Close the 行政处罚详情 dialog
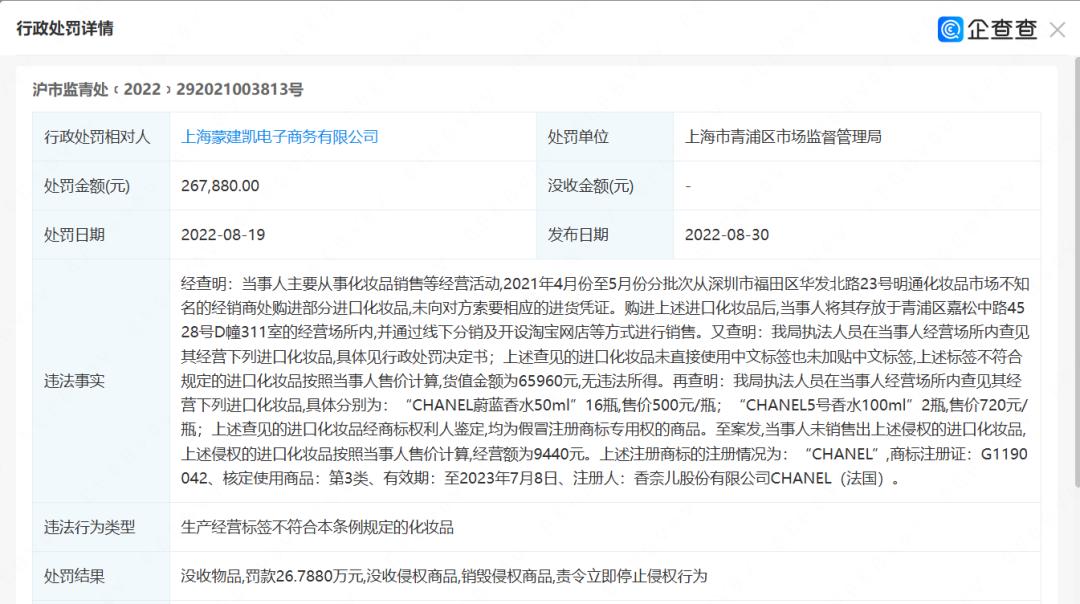Viewport: 1080px width, 604px height. (1057, 30)
